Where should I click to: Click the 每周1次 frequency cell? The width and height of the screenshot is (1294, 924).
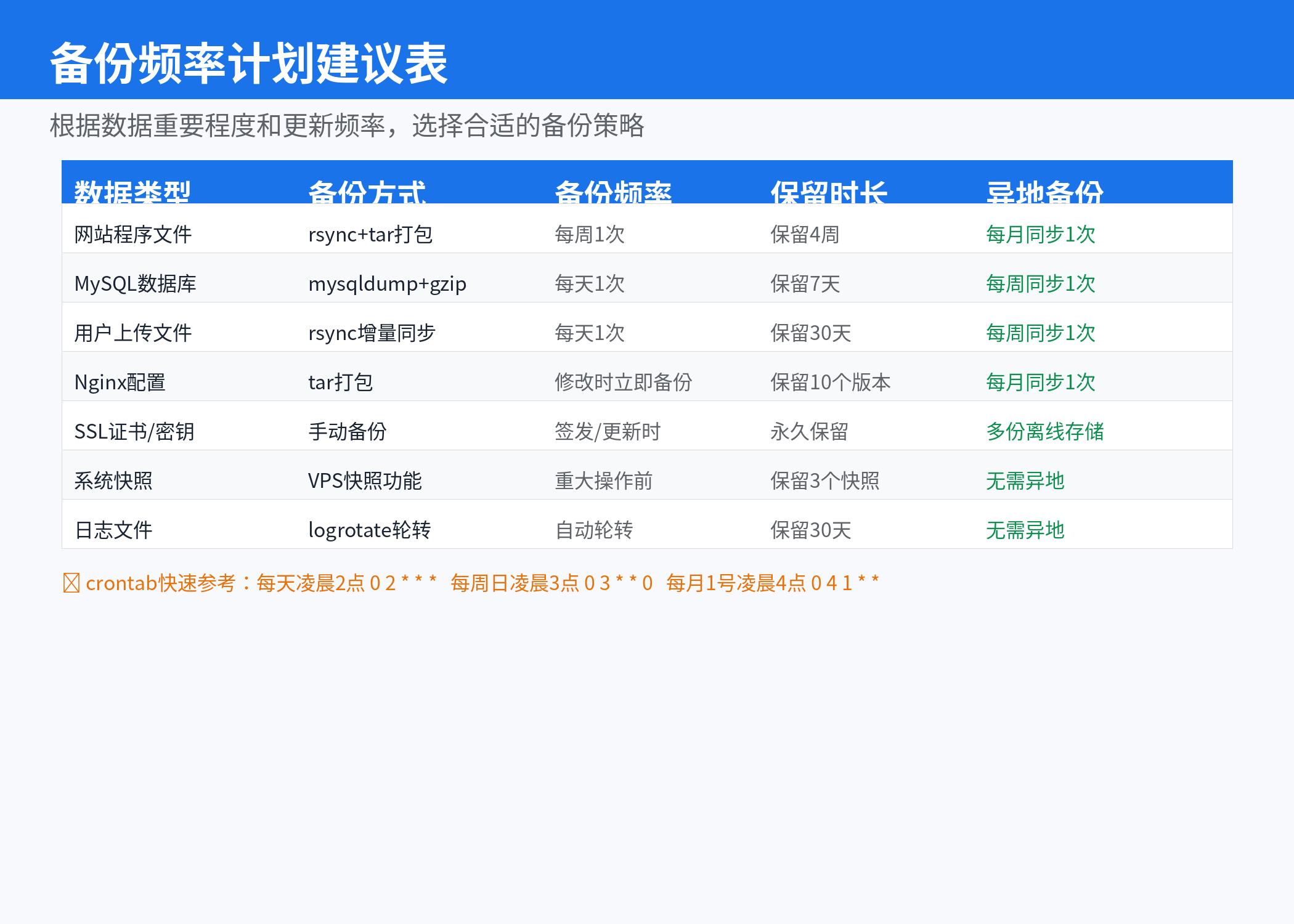click(590, 234)
